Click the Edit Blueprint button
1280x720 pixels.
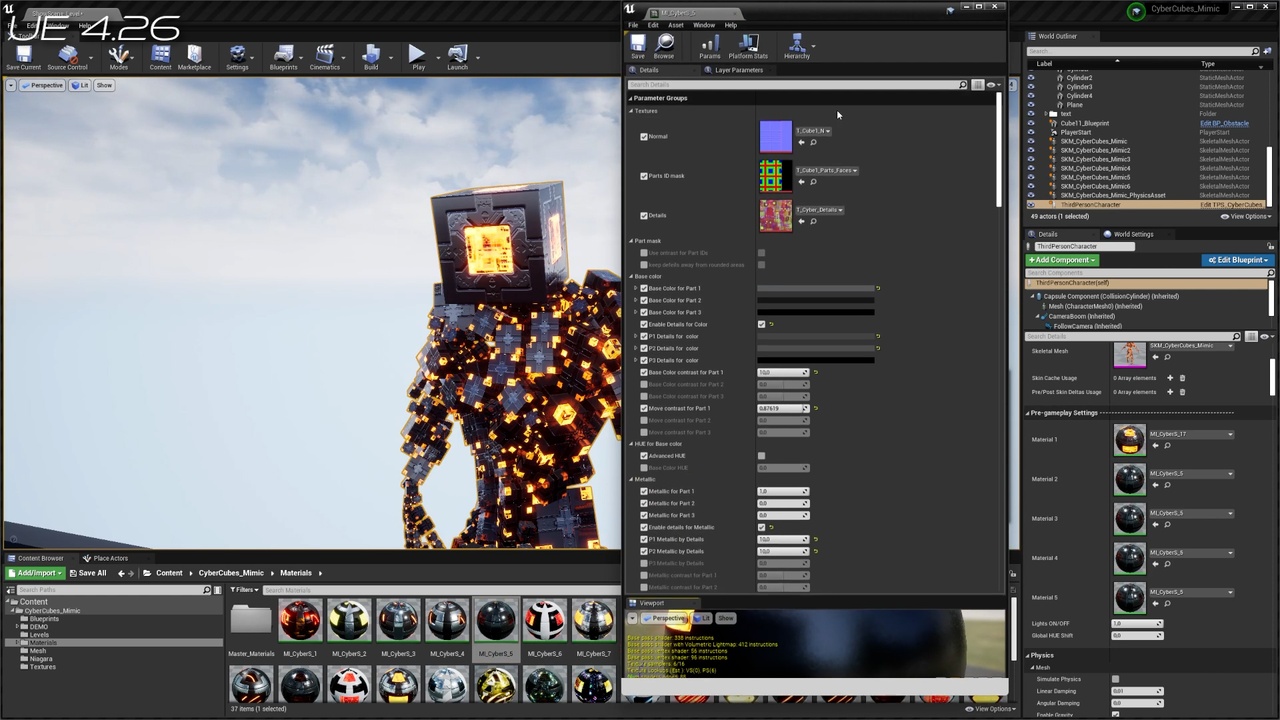point(1237,260)
